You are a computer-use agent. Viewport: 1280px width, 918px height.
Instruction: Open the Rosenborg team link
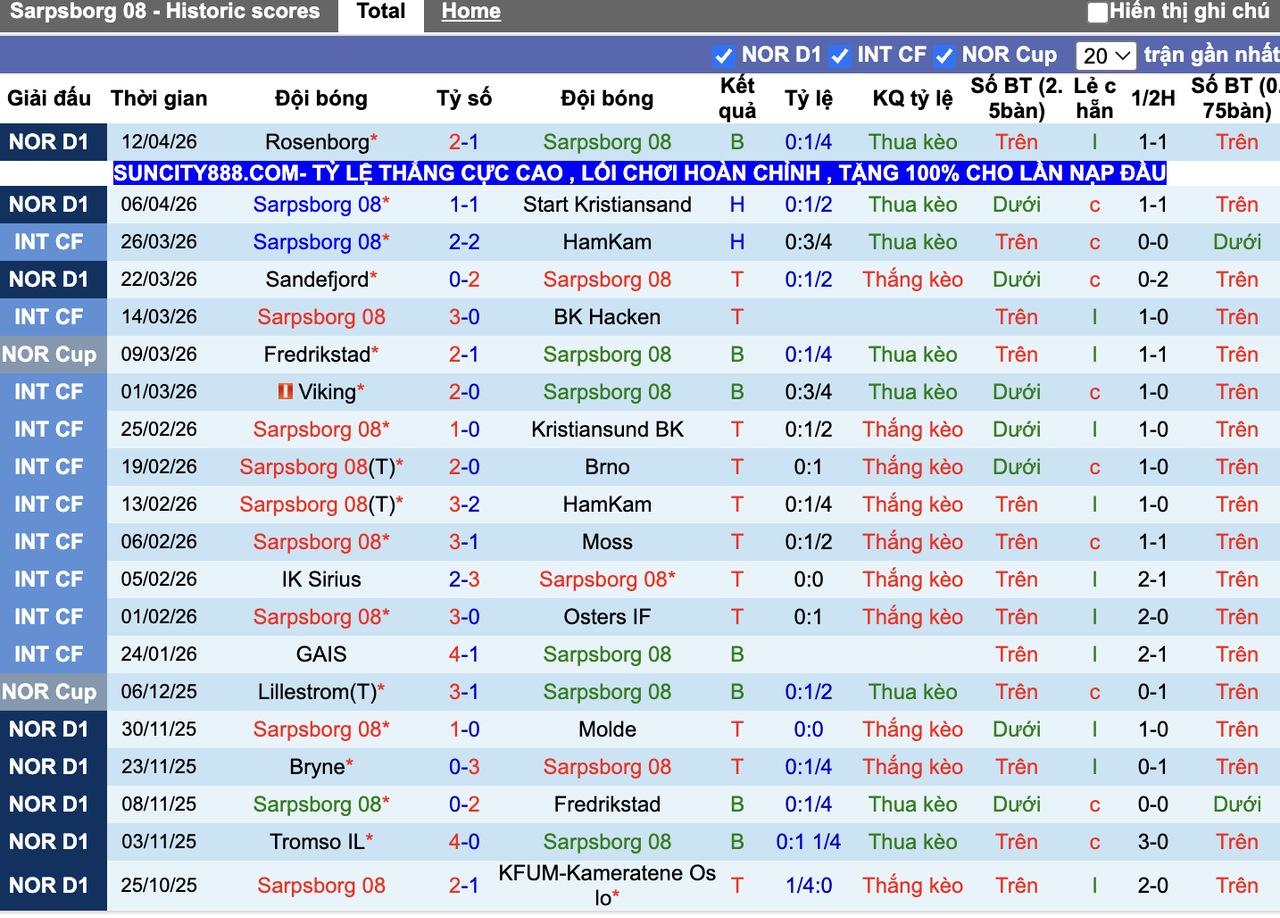tap(317, 142)
